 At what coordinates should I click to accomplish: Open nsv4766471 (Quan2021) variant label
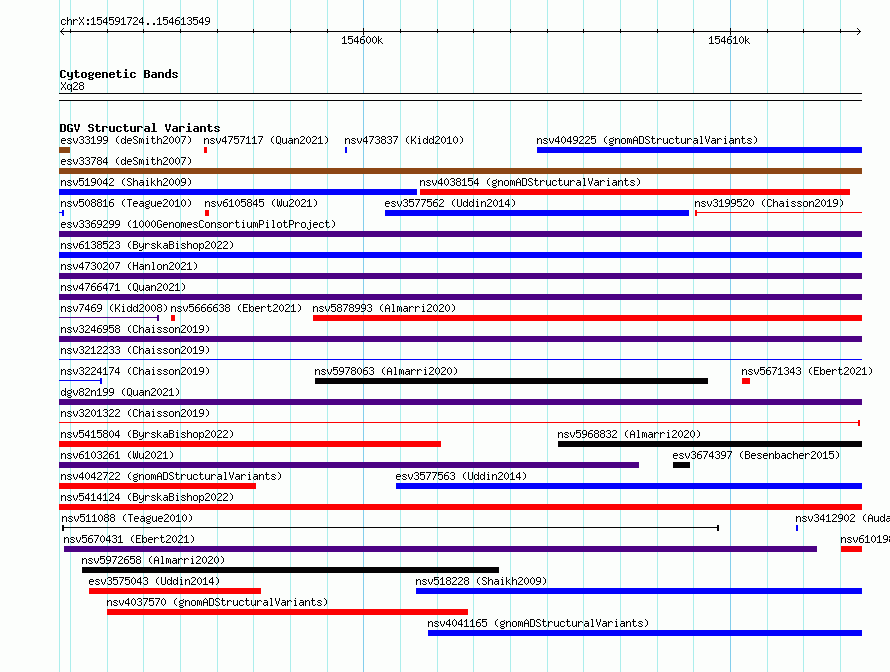(x=123, y=287)
